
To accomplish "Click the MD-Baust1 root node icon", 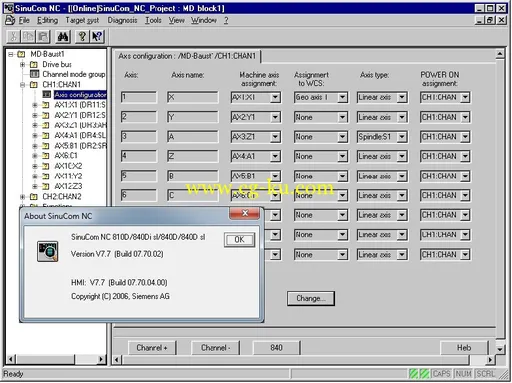I will click(21, 54).
